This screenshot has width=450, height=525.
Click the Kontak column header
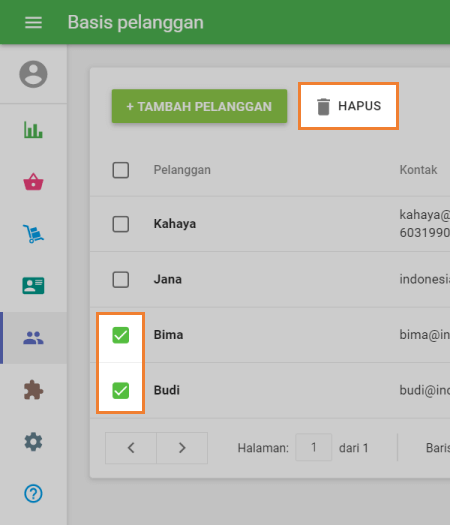[418, 170]
